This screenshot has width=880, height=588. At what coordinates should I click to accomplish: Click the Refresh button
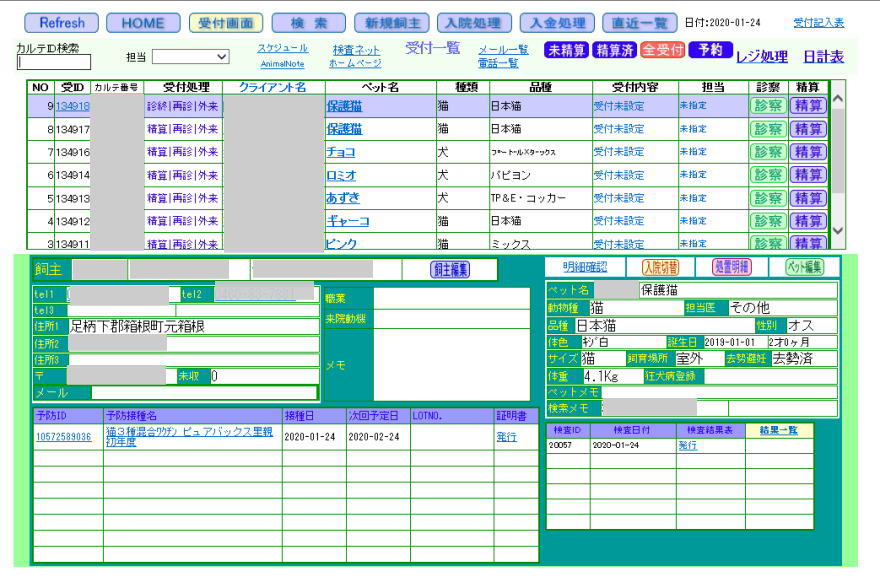(61, 22)
